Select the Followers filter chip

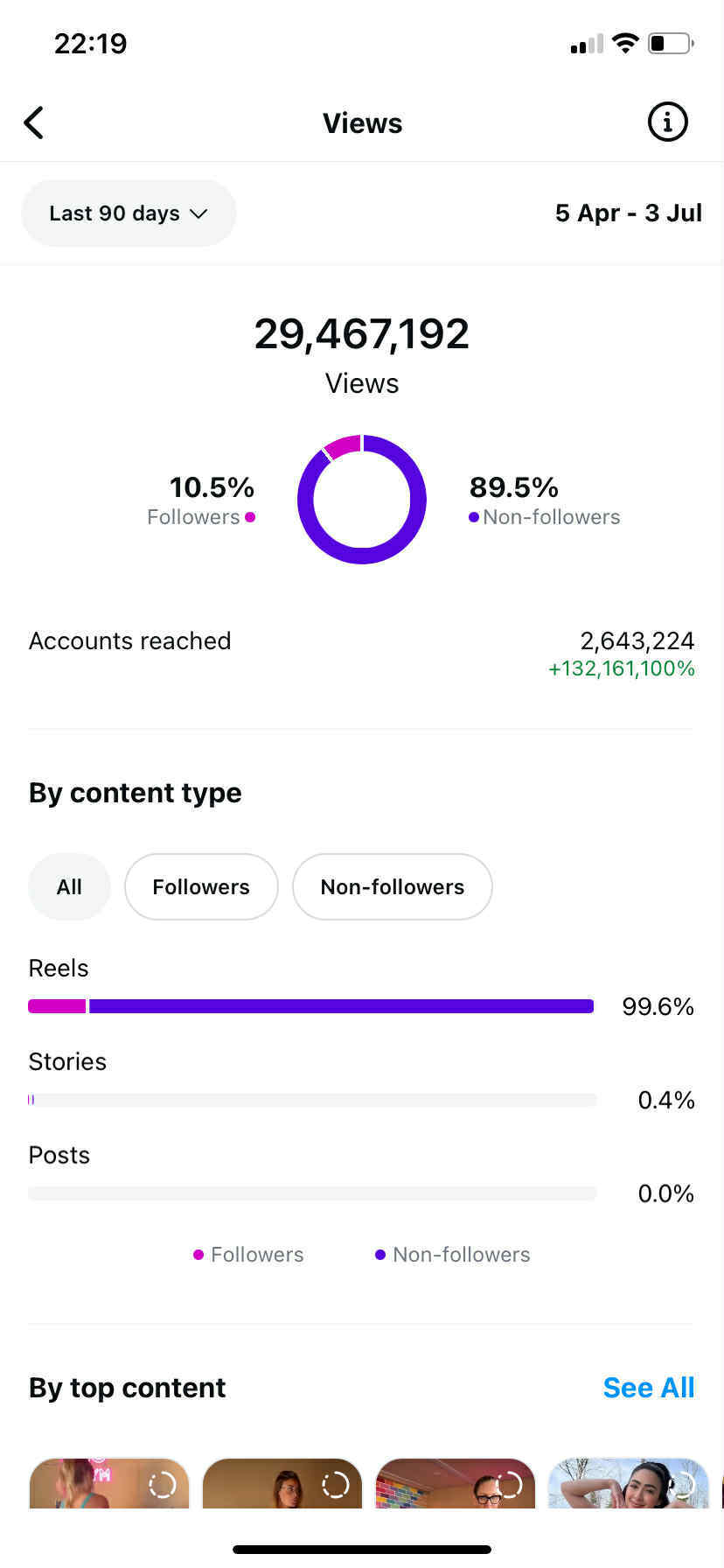pyautogui.click(x=201, y=887)
